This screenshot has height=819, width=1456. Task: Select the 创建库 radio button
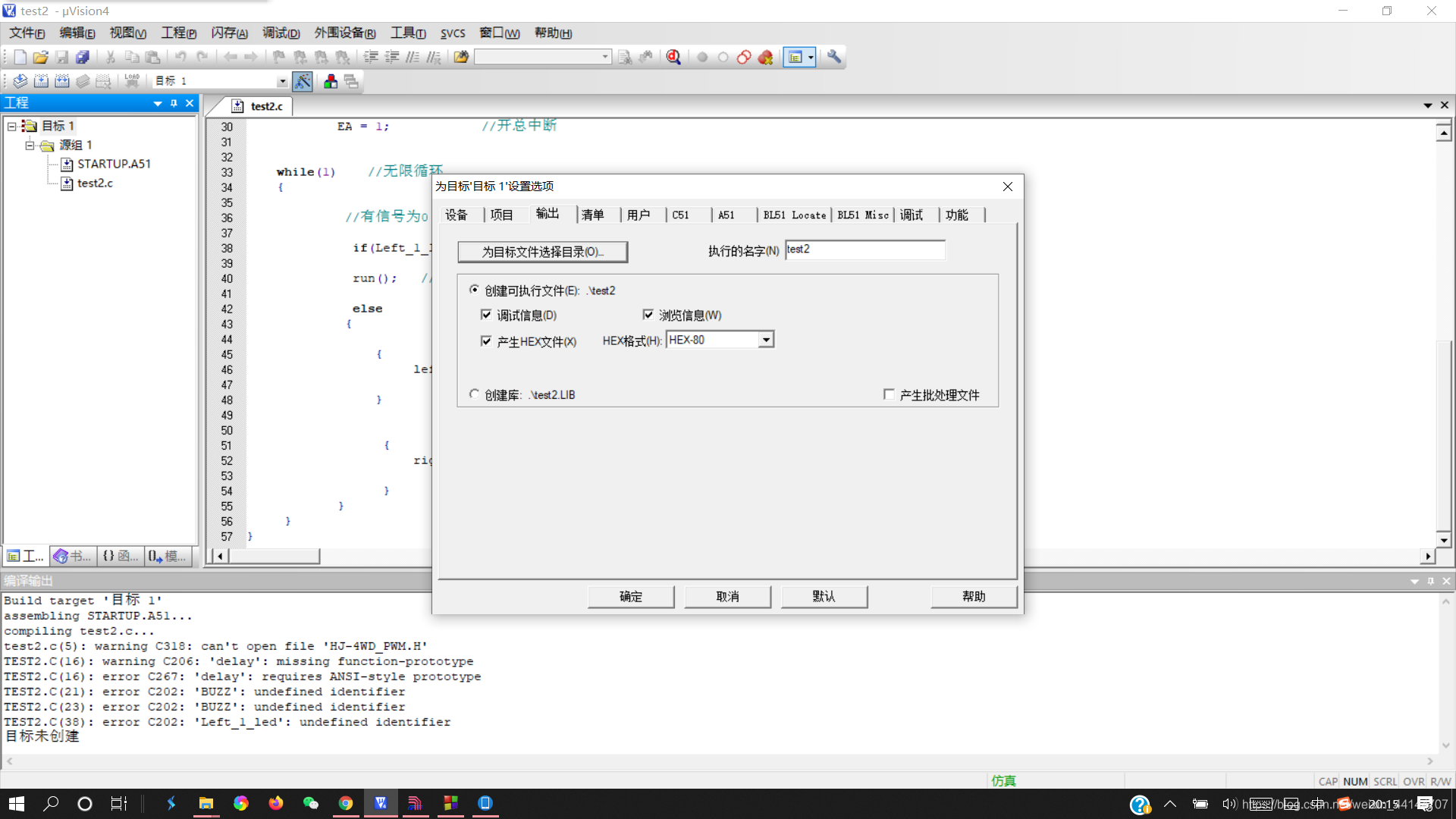475,394
